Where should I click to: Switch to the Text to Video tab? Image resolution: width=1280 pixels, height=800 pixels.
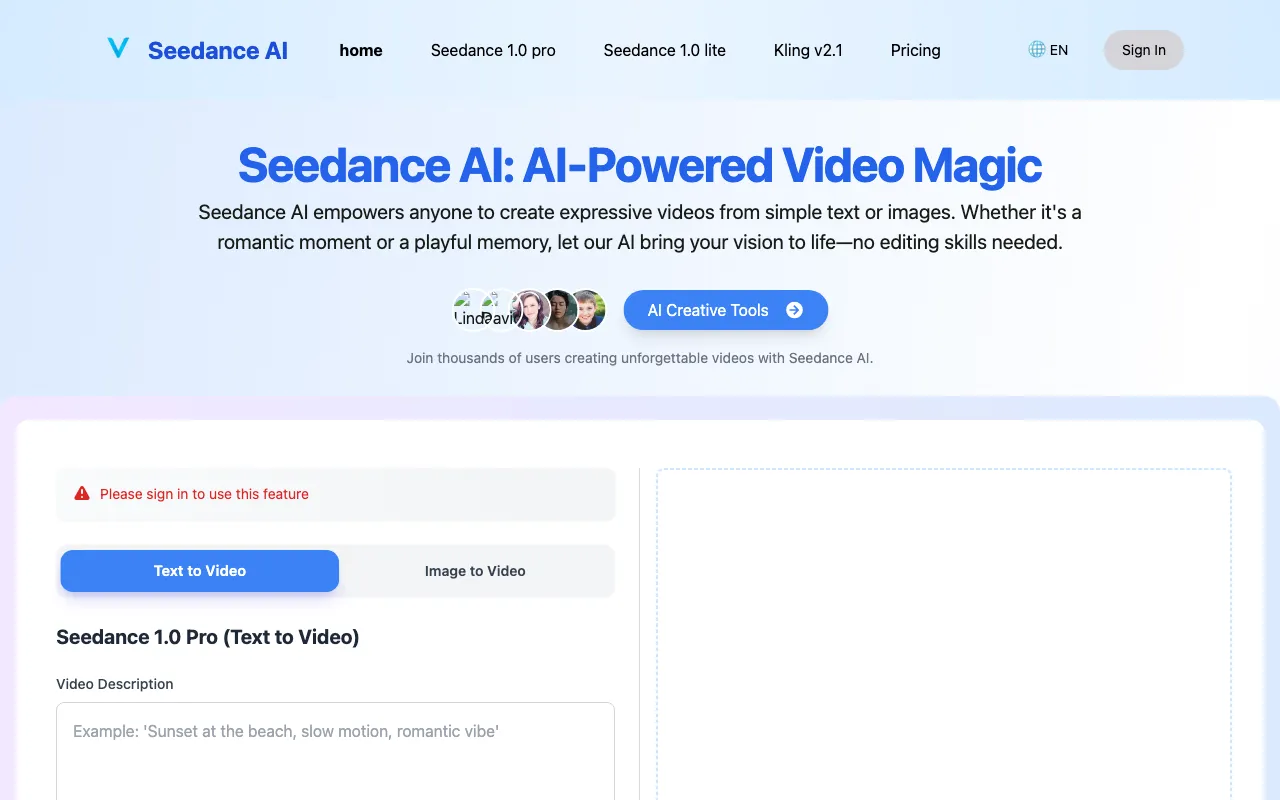click(x=200, y=571)
